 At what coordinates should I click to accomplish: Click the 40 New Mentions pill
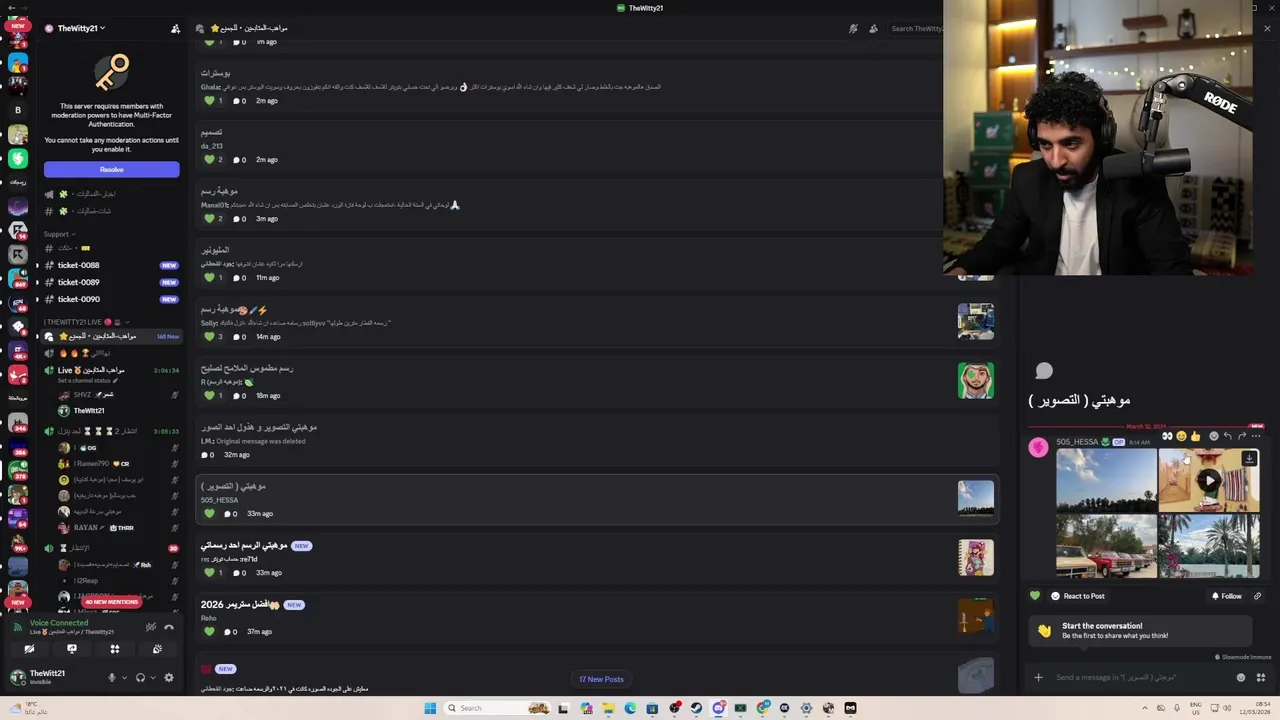[x=111, y=602]
